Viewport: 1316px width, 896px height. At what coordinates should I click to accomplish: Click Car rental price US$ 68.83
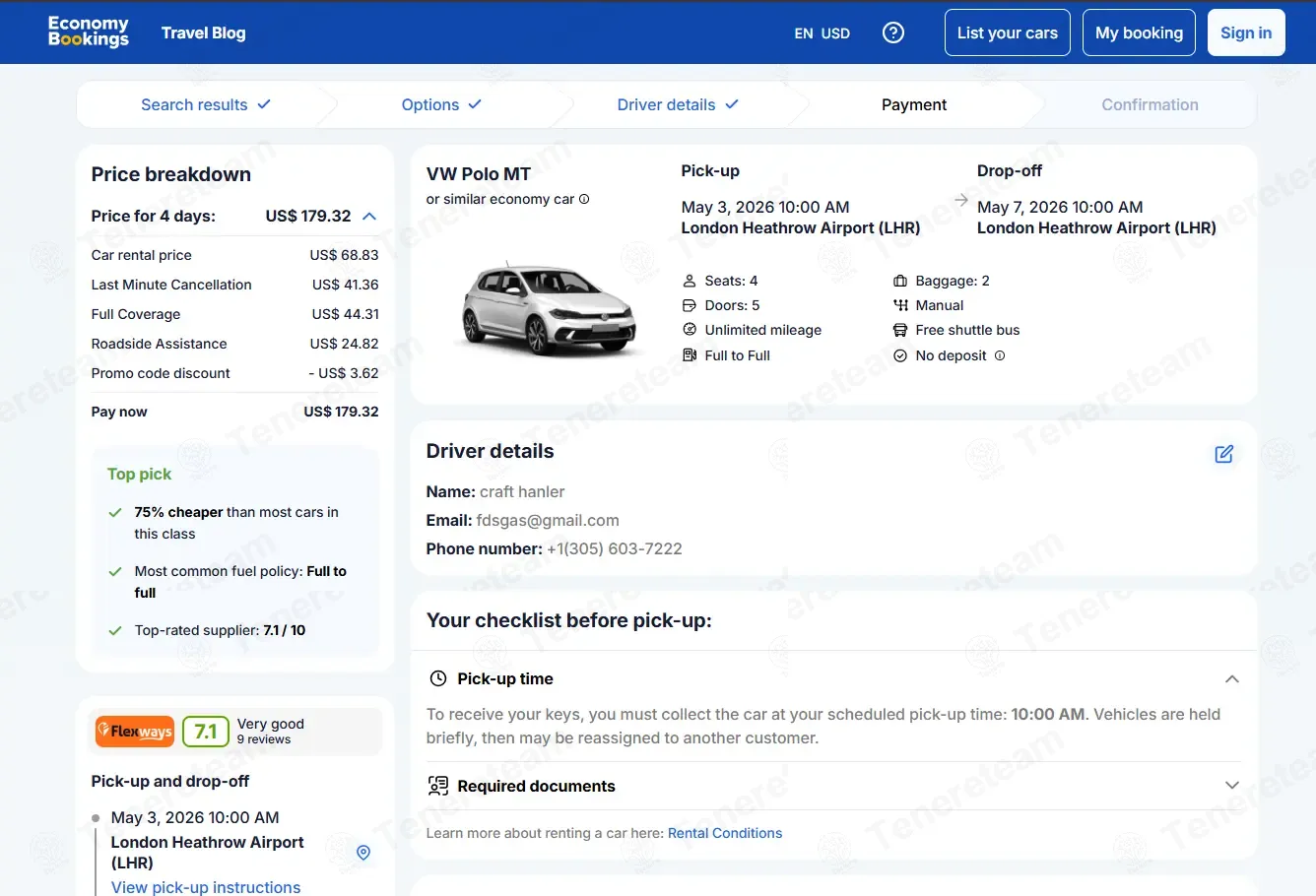pyautogui.click(x=344, y=255)
